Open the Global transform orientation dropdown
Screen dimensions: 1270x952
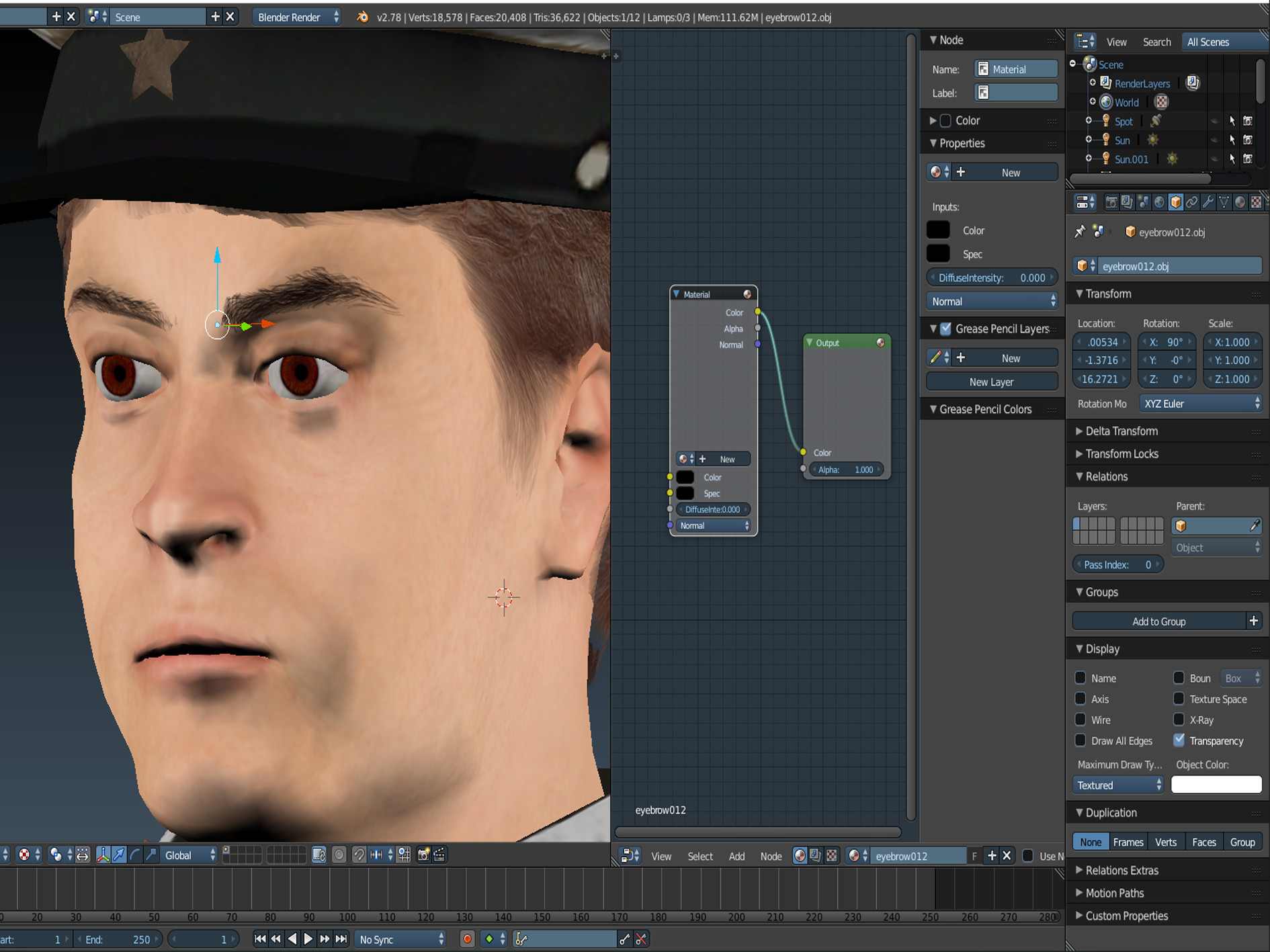point(189,855)
